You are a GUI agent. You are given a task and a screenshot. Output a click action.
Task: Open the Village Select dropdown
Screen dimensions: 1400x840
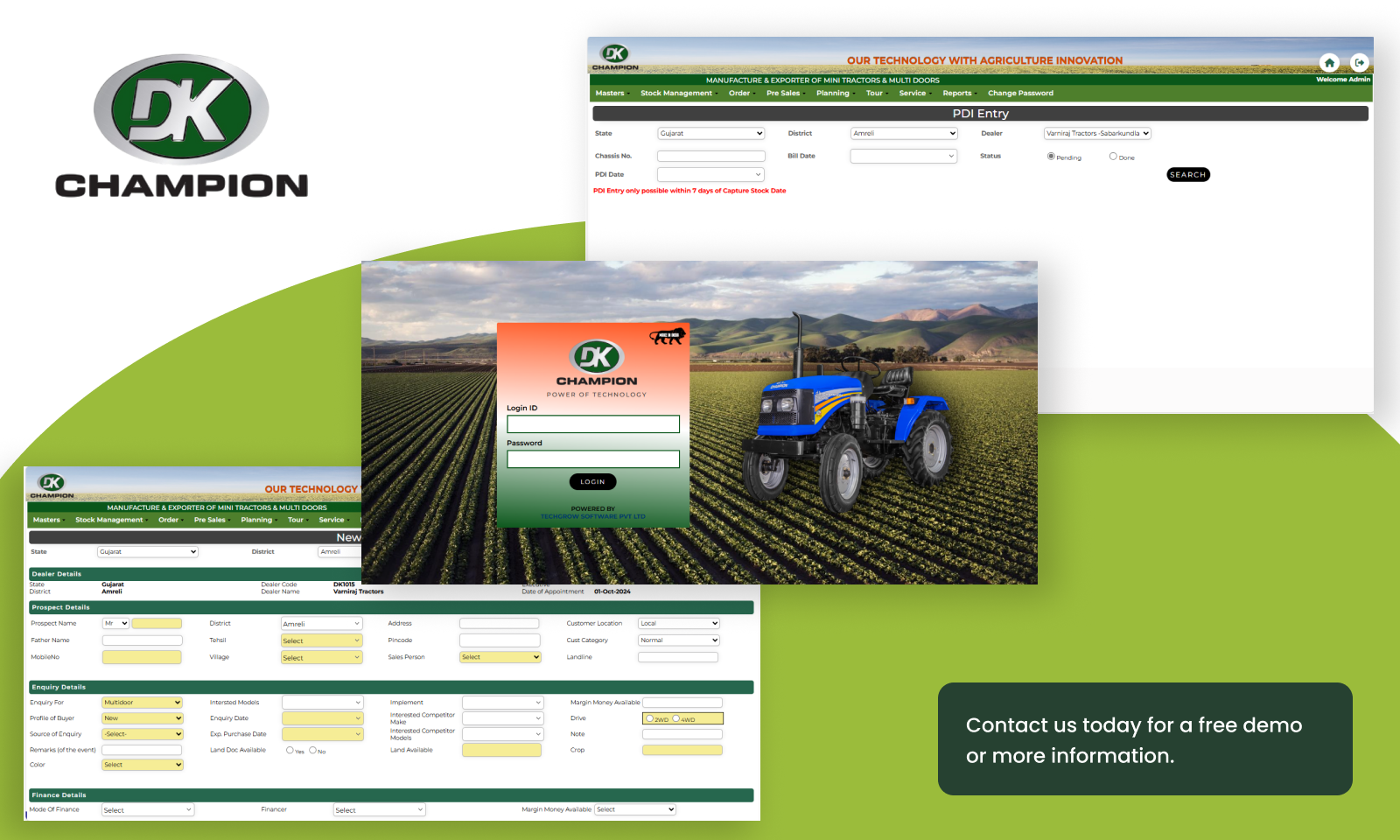[x=321, y=657]
